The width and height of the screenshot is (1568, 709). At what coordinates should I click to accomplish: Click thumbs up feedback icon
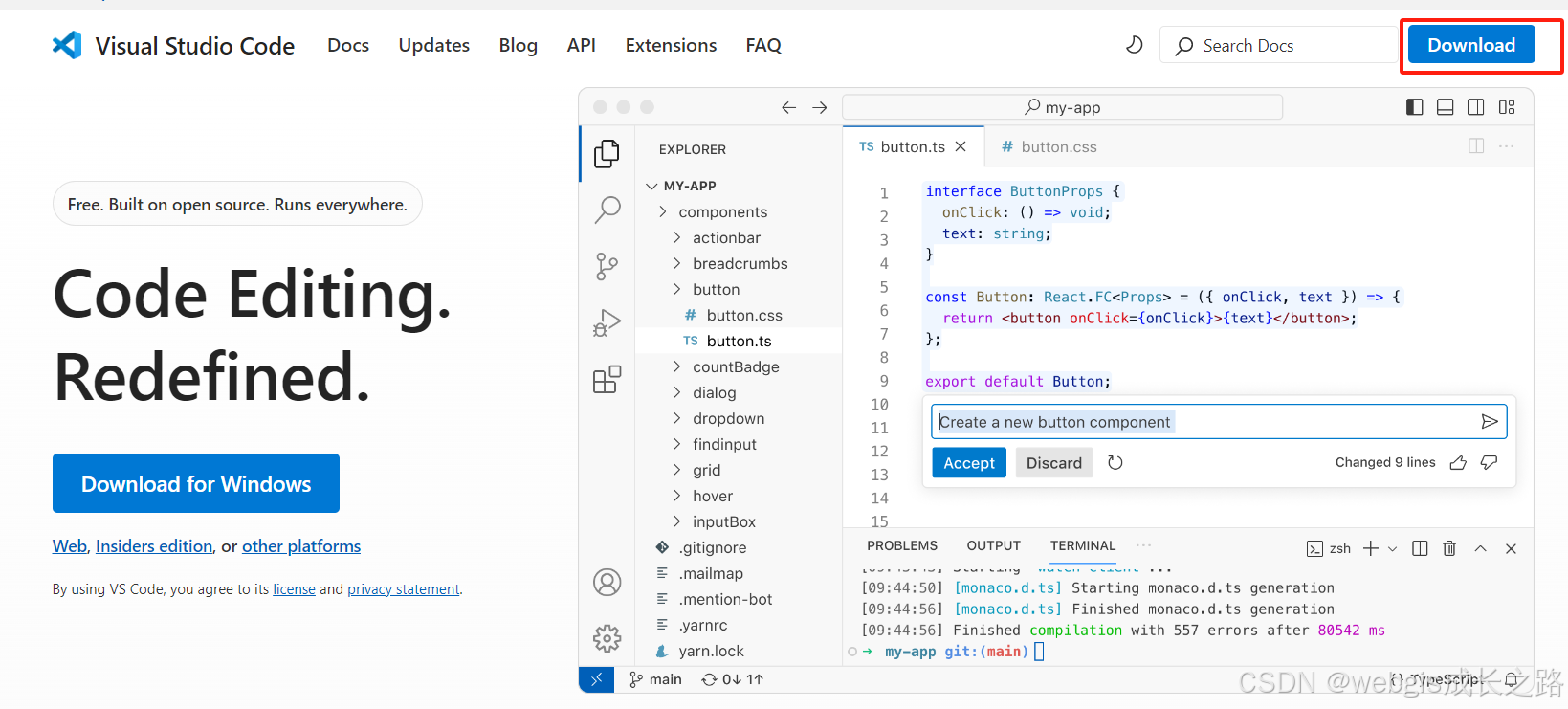[x=1458, y=463]
